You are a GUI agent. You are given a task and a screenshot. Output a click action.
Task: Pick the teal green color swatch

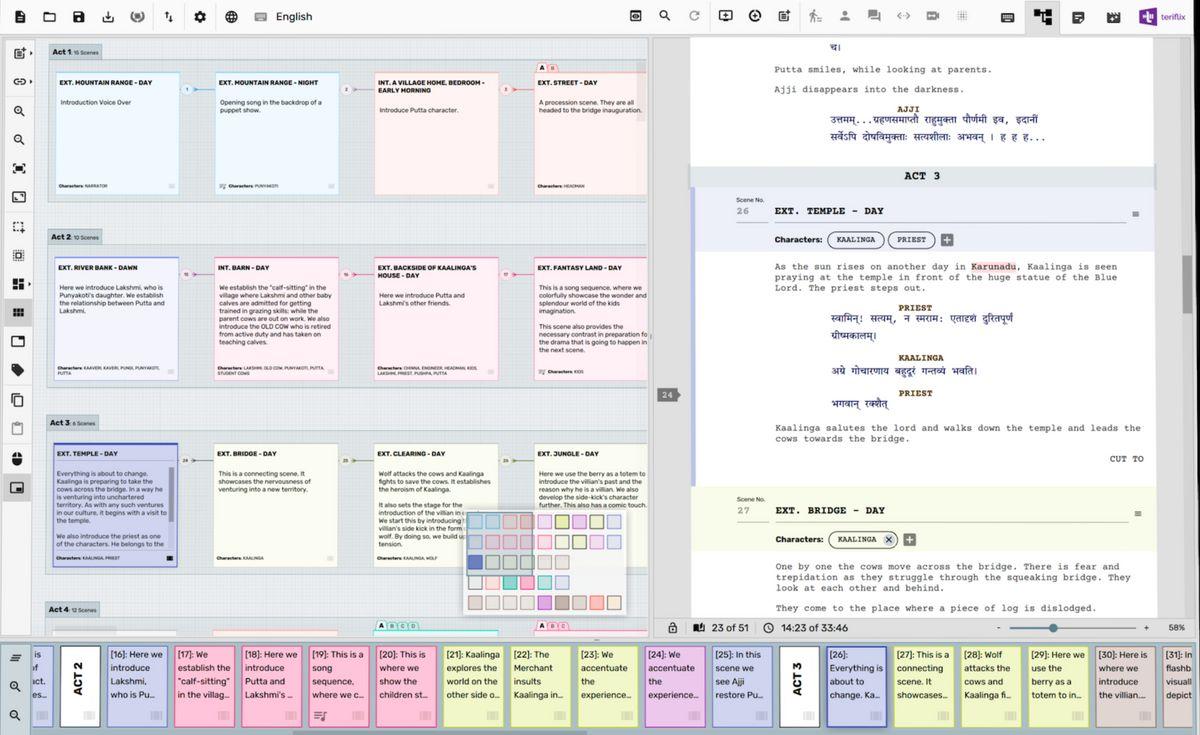tap(510, 582)
